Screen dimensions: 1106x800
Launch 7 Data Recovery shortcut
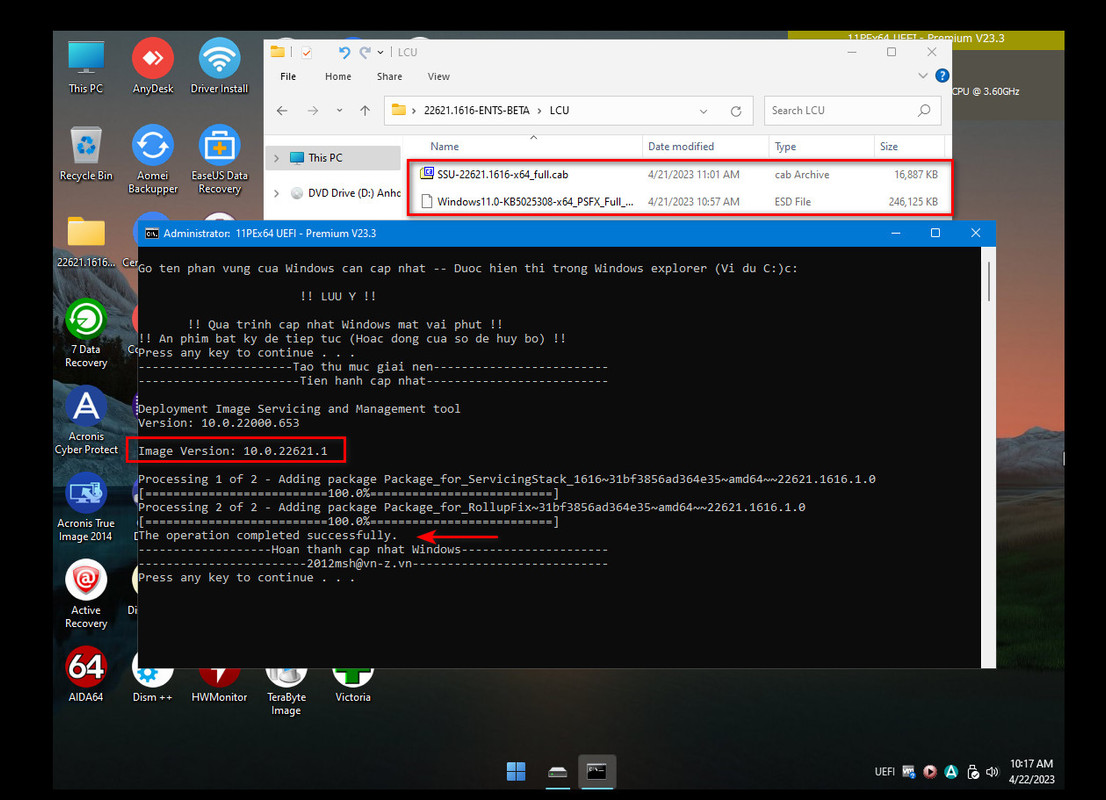pos(86,334)
